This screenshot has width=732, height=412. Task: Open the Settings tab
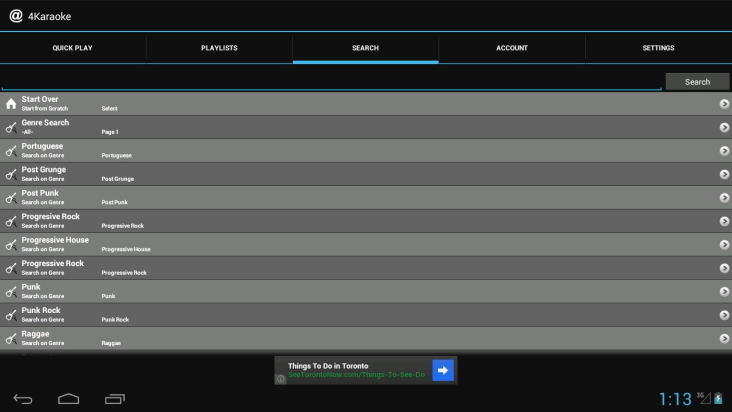click(658, 48)
